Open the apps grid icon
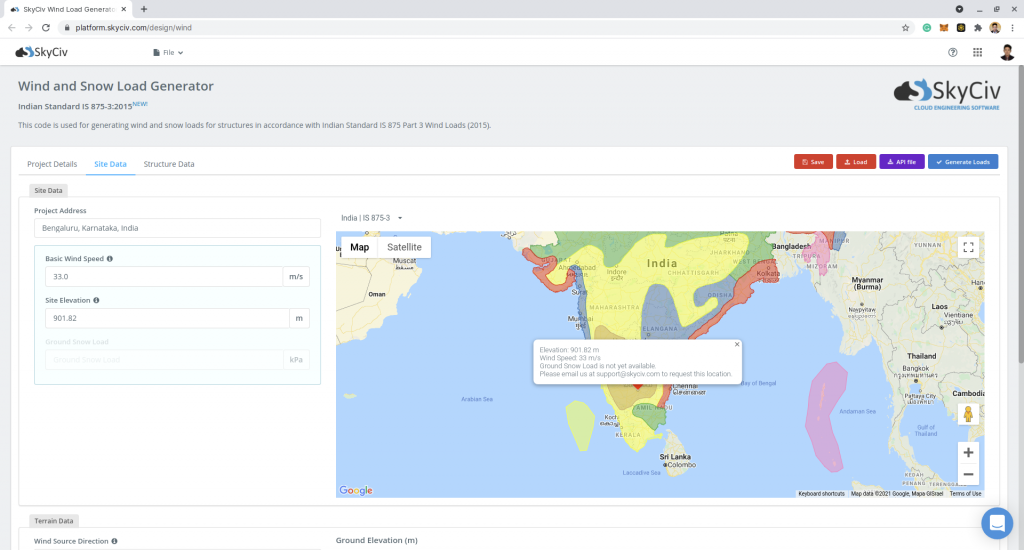 coord(978,52)
